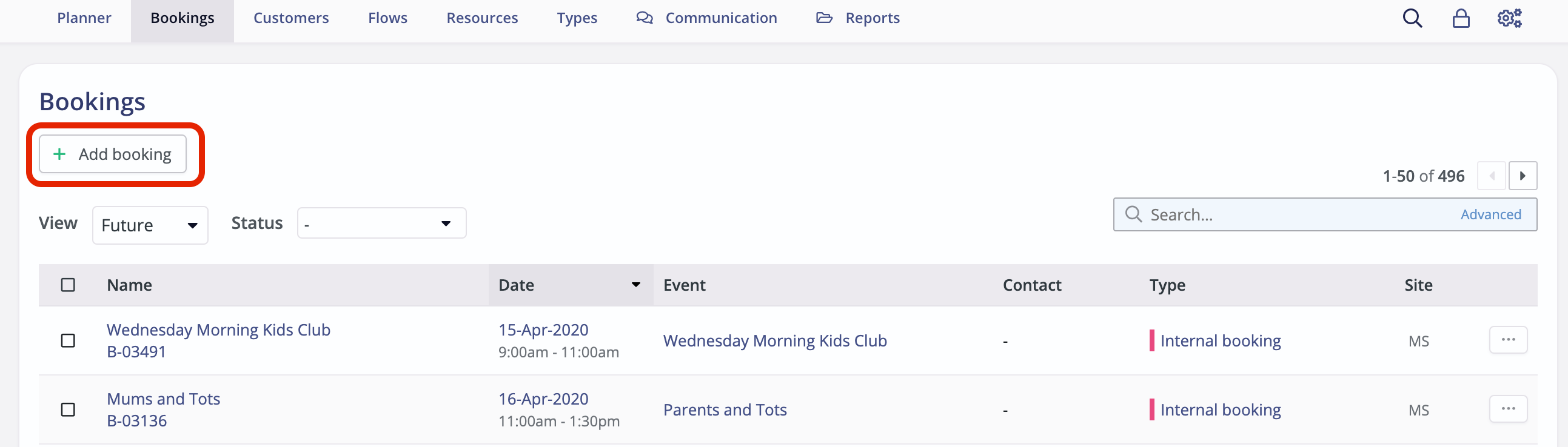The width and height of the screenshot is (1568, 447).
Task: Click the lock icon in the top bar
Action: click(x=1461, y=18)
